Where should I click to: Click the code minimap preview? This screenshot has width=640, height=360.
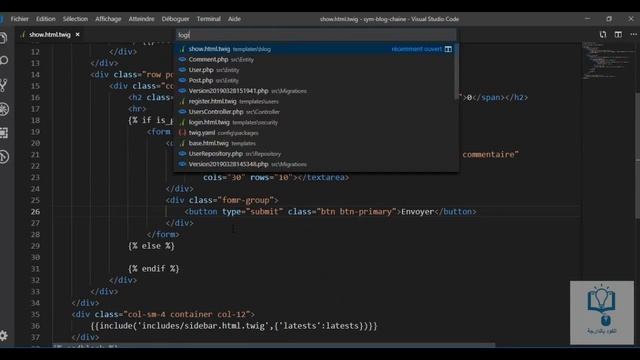point(607,61)
